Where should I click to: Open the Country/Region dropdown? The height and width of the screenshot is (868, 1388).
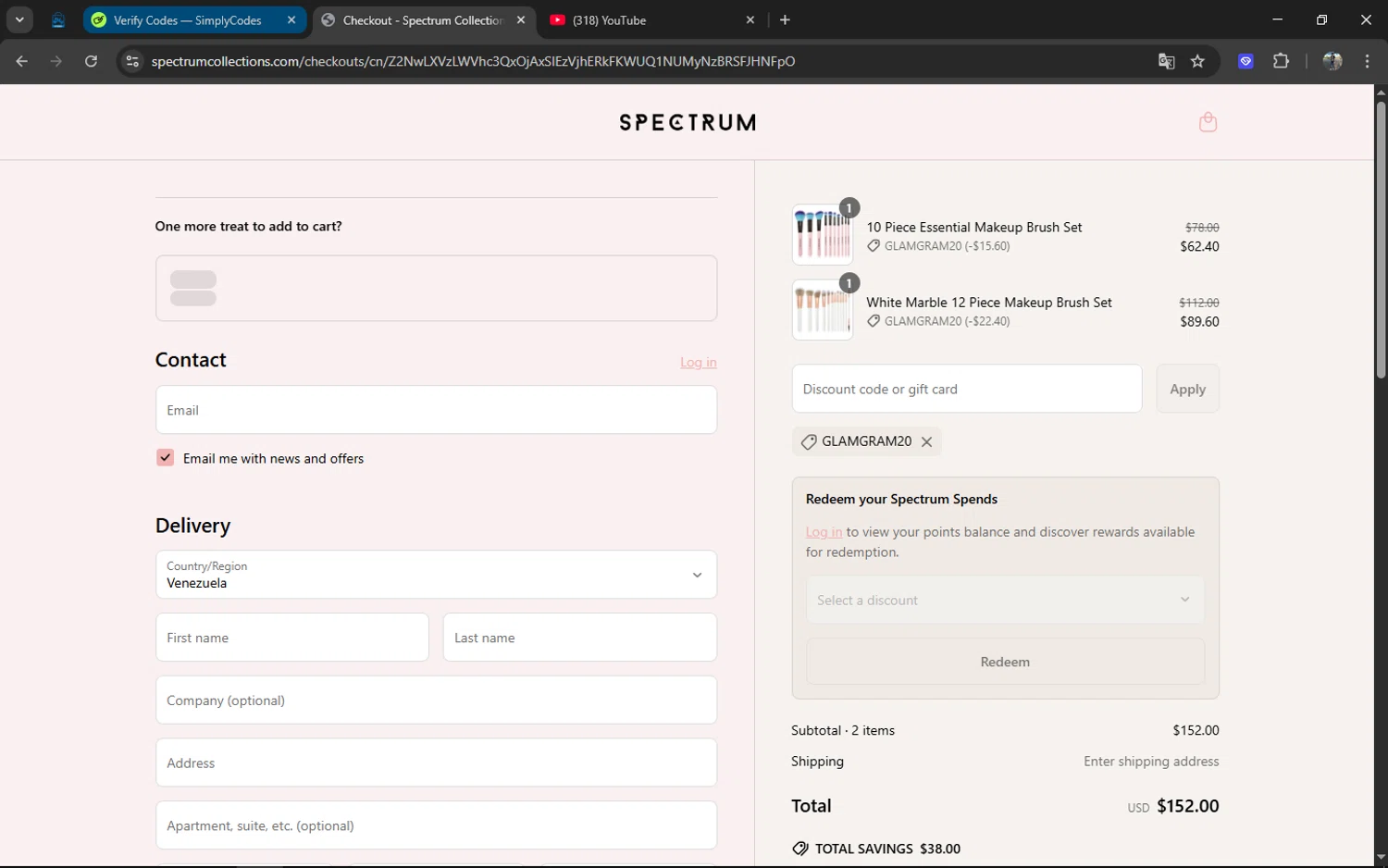pos(436,575)
